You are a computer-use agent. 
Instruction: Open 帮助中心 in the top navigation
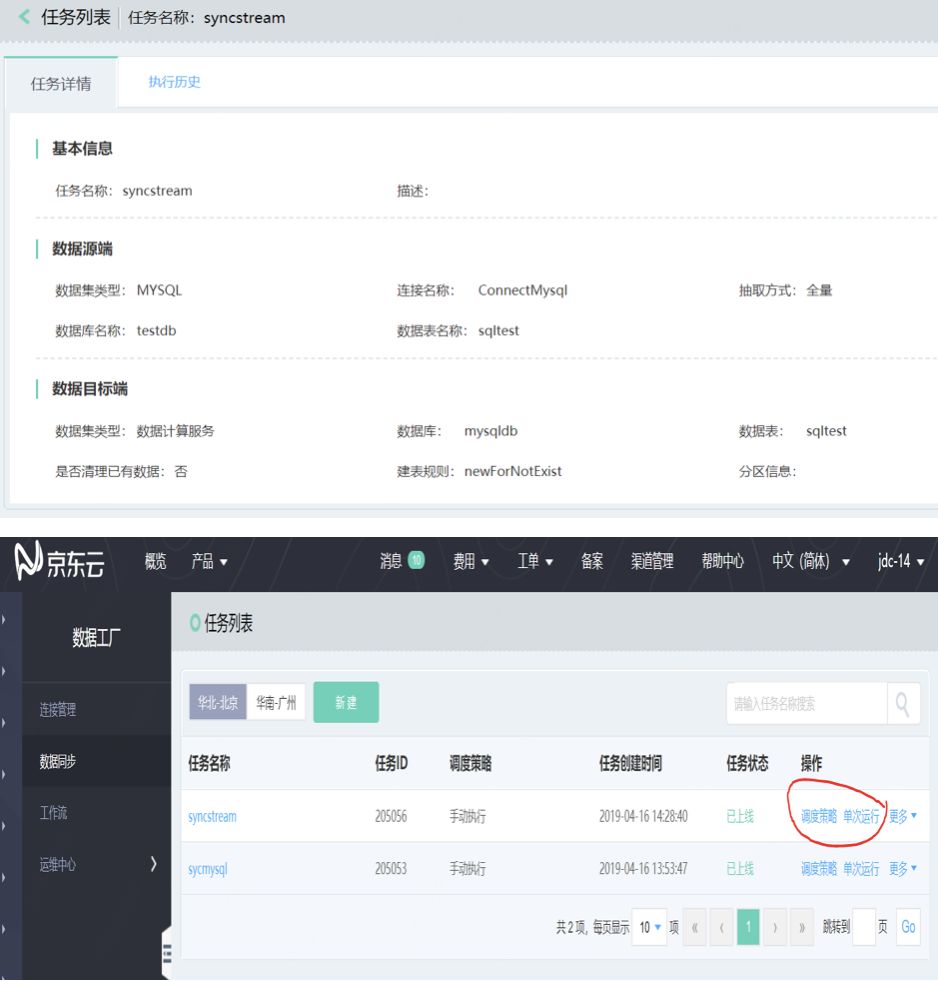pos(723,561)
